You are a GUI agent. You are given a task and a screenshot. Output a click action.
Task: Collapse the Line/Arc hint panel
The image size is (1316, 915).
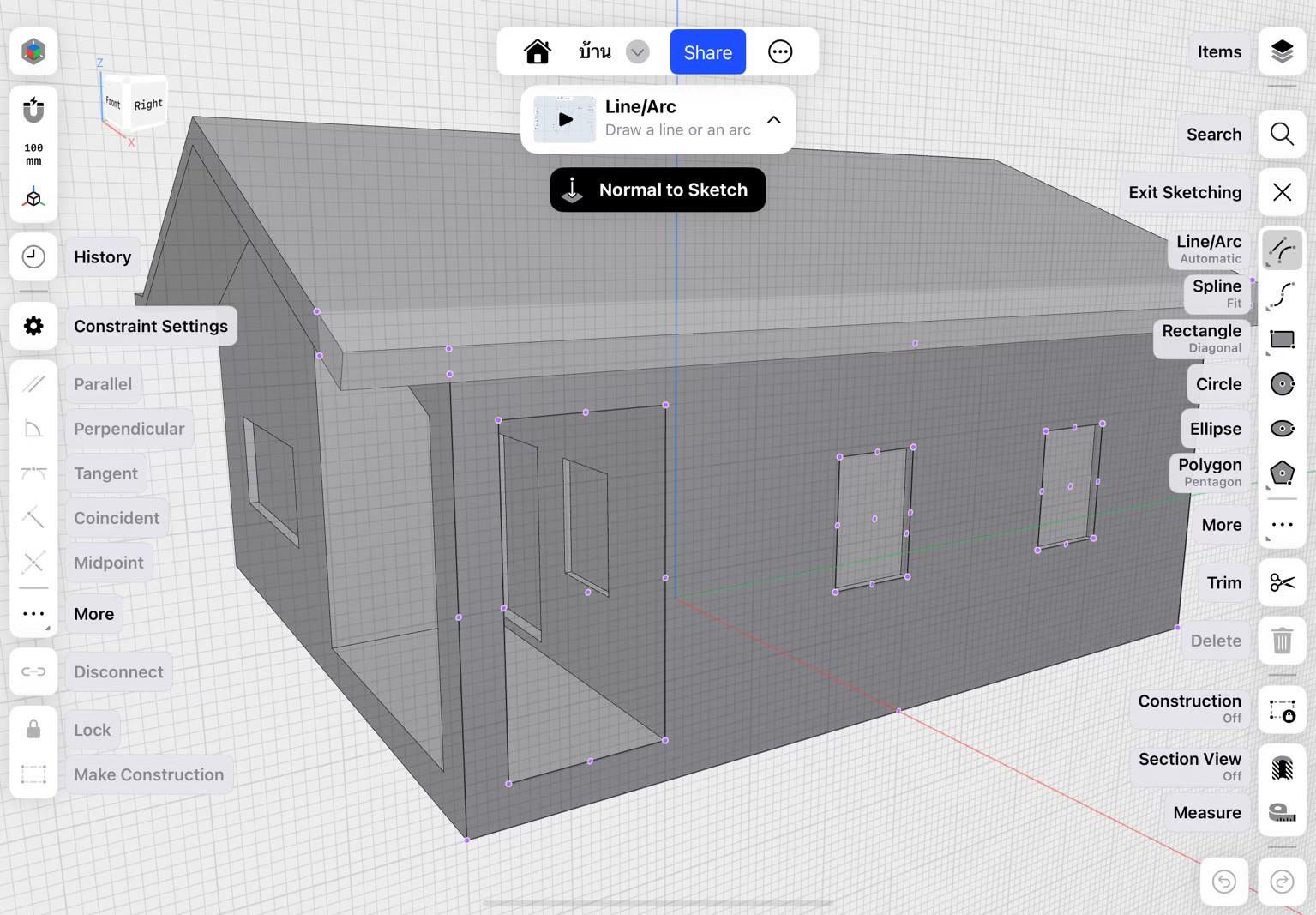click(x=773, y=120)
